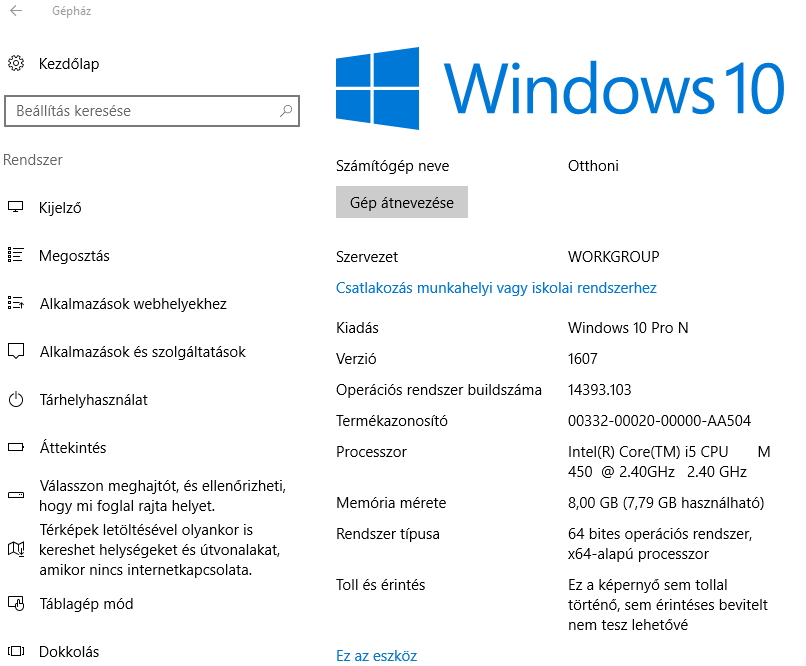This screenshot has width=806, height=666.
Task: Click the Válasszon meghajtót description entry
Action: 162,496
